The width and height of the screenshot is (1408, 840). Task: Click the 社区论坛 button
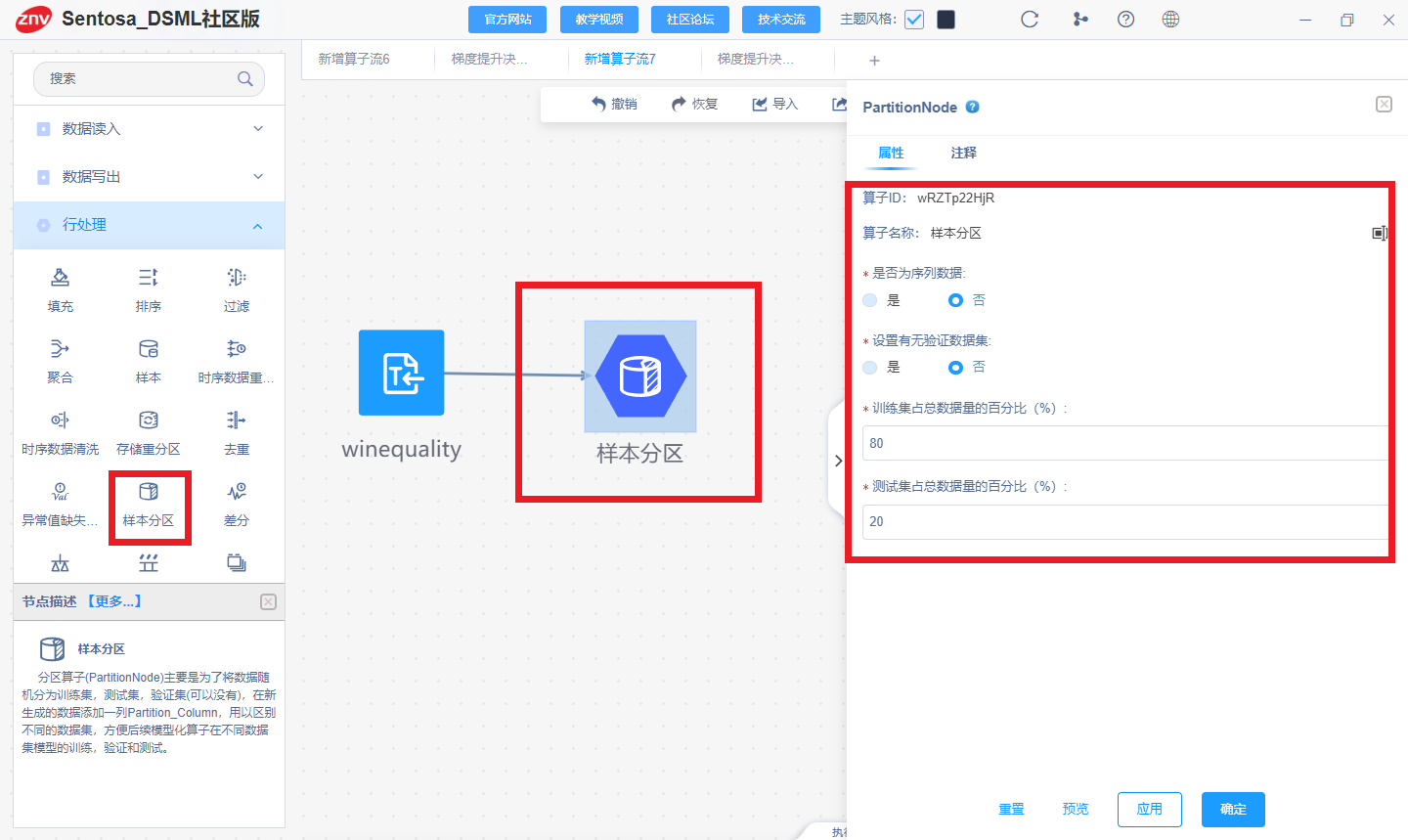pos(690,20)
